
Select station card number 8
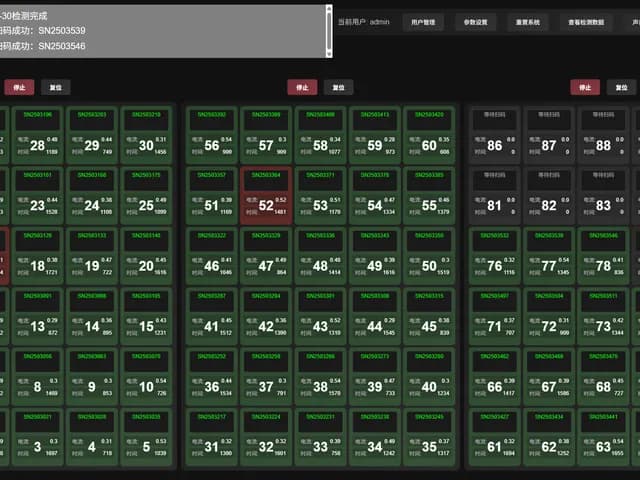click(38, 377)
